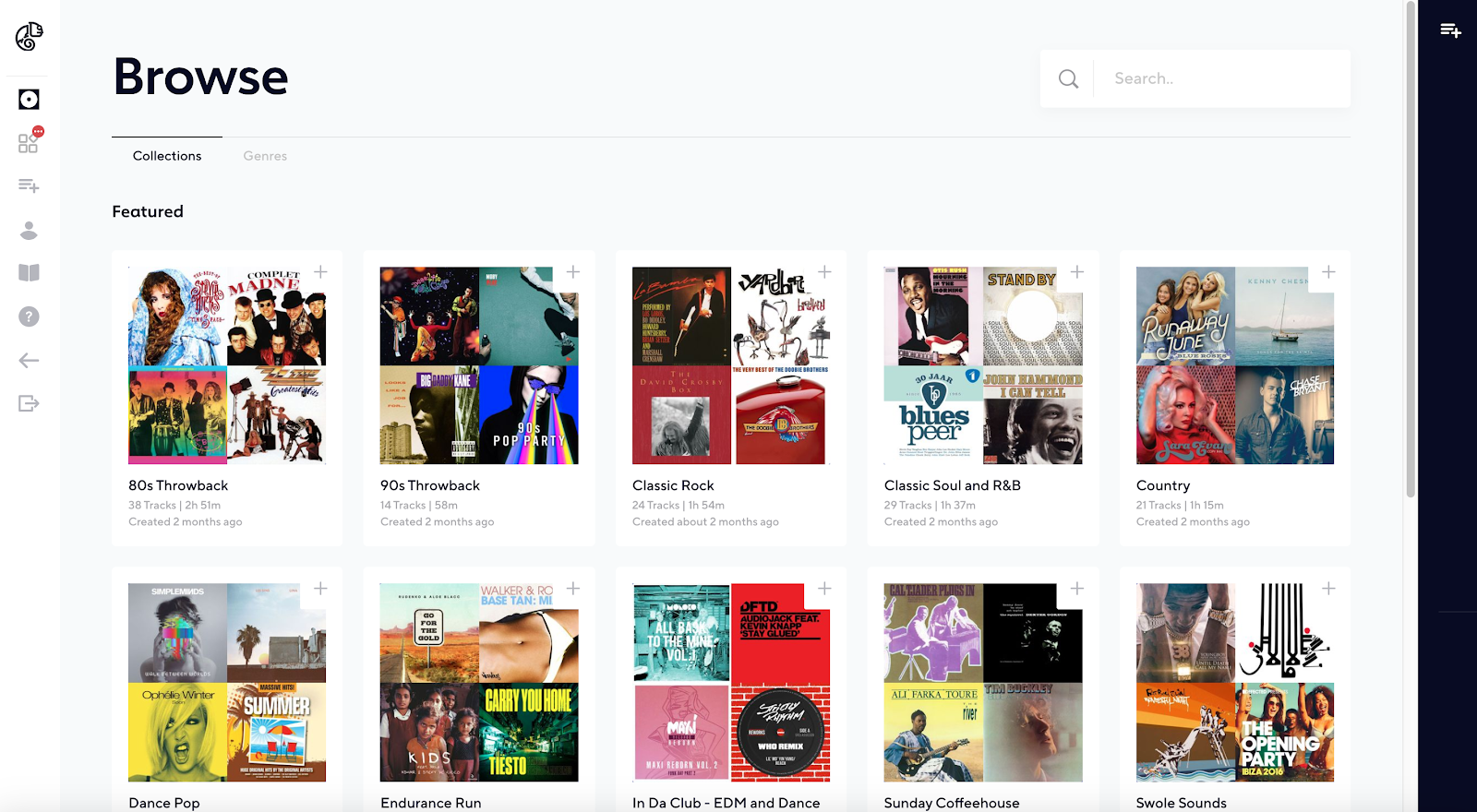The width and height of the screenshot is (1477, 812).
Task: Click the search magnifier icon
Action: point(1068,79)
